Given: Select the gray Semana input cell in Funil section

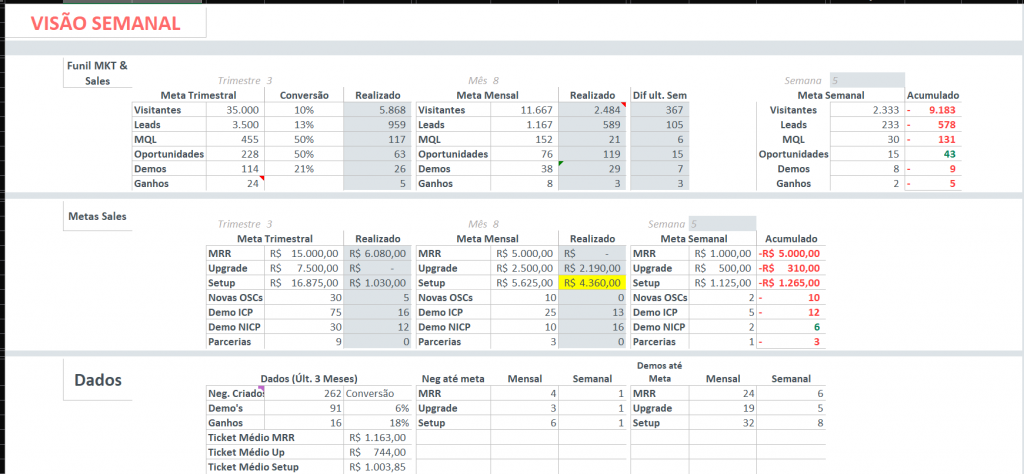Looking at the screenshot, I should [x=866, y=80].
